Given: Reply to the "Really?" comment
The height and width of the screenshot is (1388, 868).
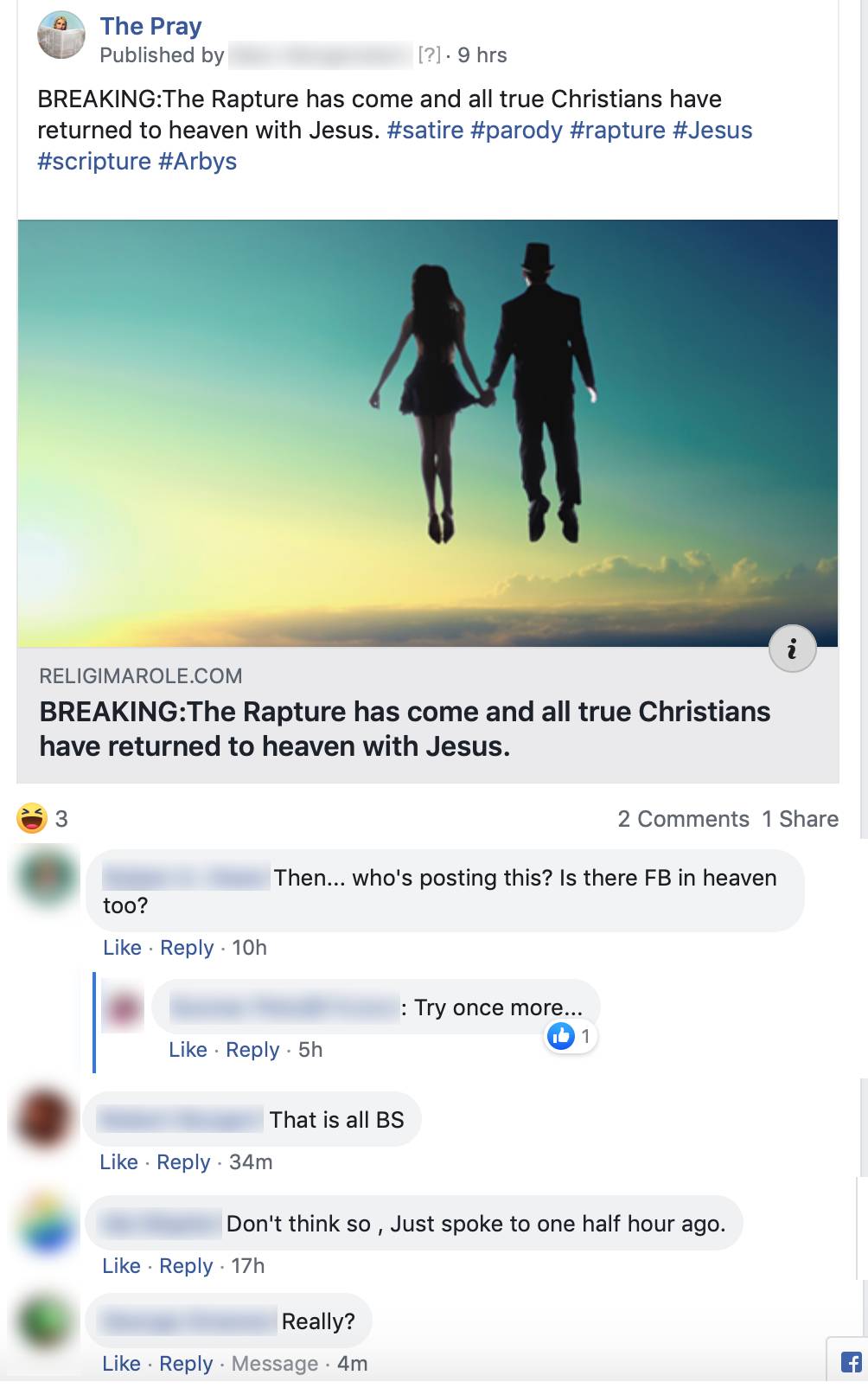Looking at the screenshot, I should 186,1364.
